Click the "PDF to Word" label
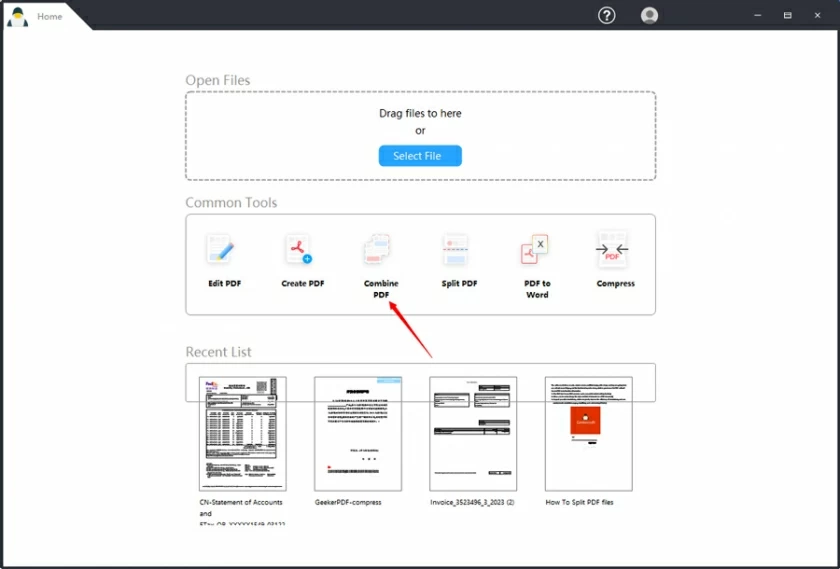 pos(537,289)
